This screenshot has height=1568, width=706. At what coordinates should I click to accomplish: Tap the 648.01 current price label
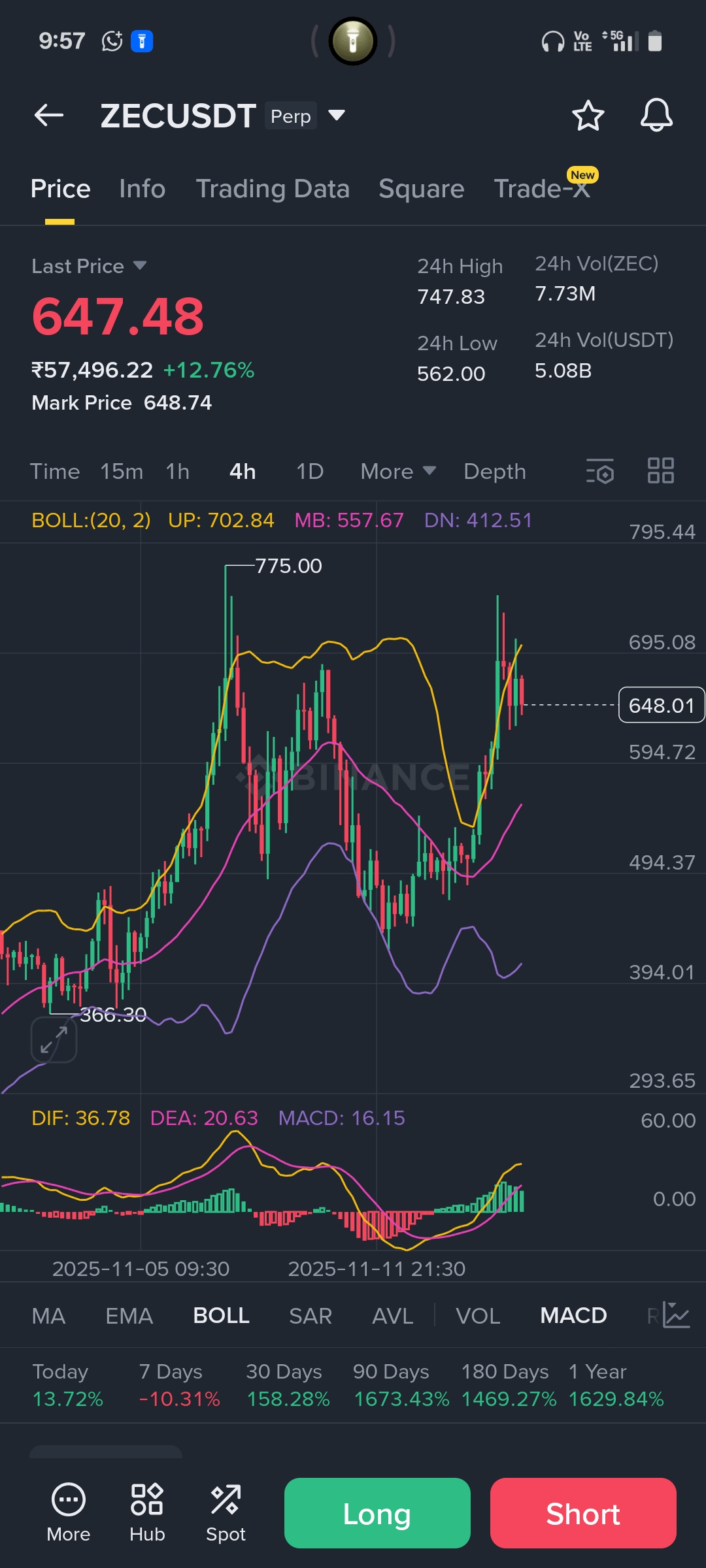coord(661,705)
